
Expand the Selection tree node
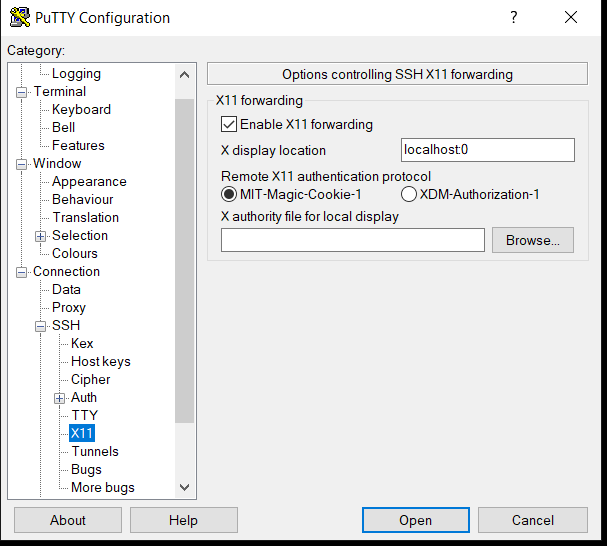(41, 236)
